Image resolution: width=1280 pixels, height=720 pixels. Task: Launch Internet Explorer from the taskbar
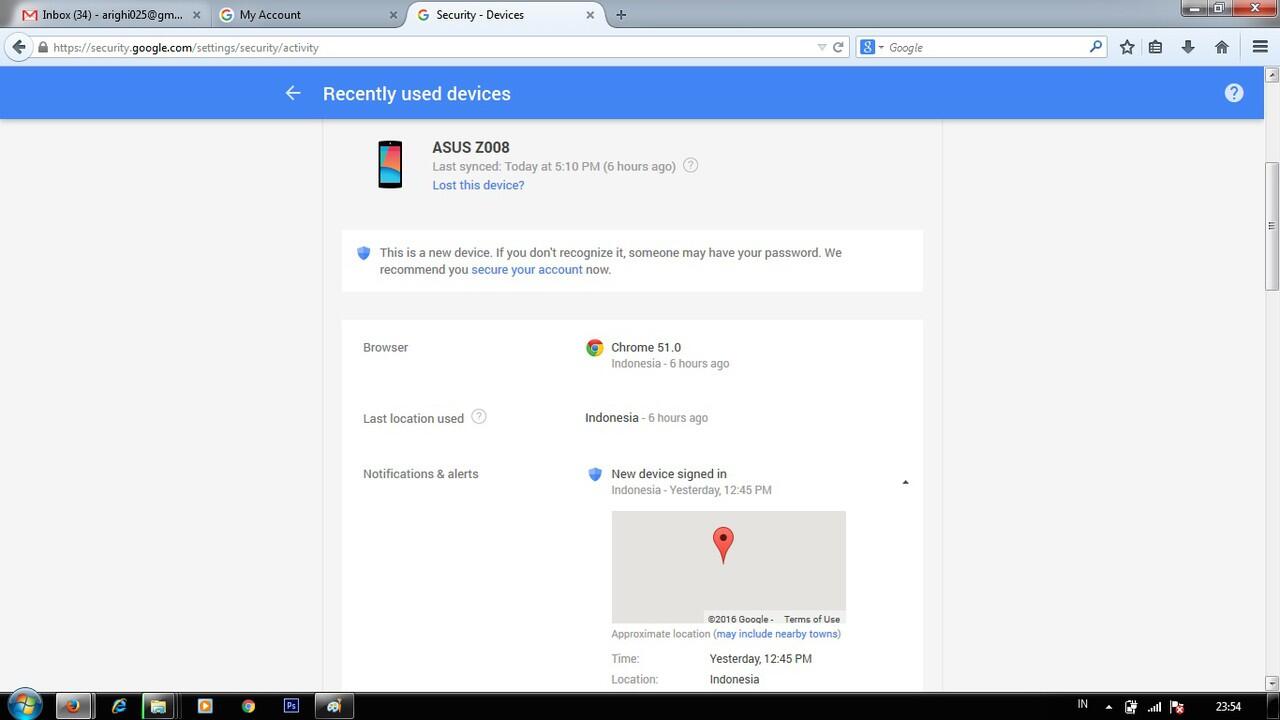click(119, 705)
